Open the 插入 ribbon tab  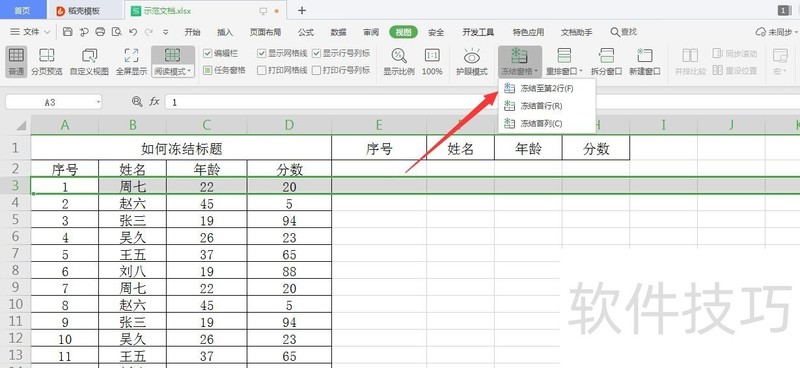click(225, 32)
